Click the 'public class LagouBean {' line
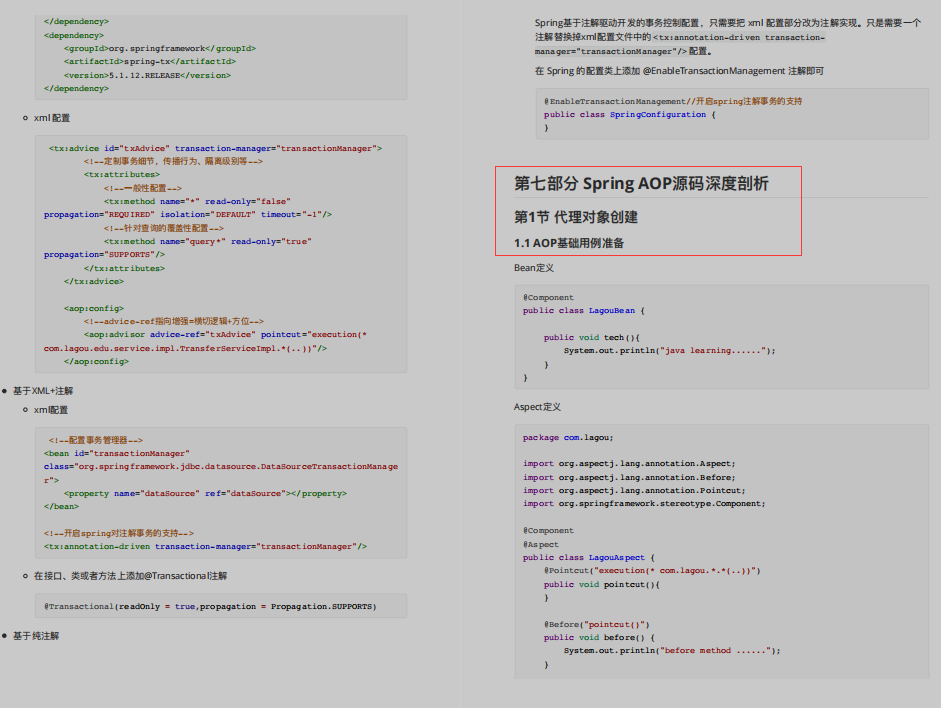 pyautogui.click(x=583, y=310)
